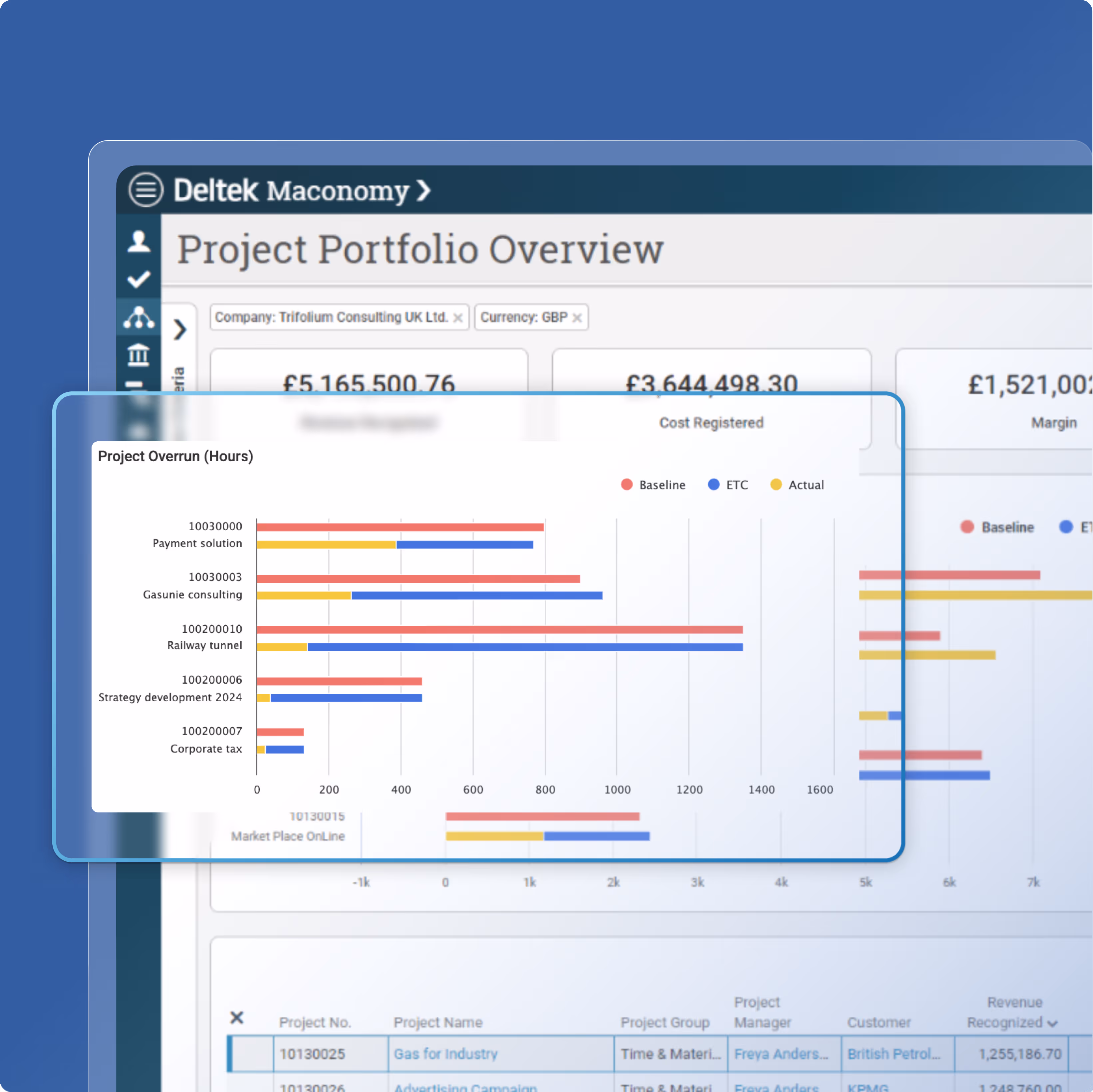Image resolution: width=1093 pixels, height=1092 pixels.
Task: Click the Project No. column header
Action: click(315, 1022)
